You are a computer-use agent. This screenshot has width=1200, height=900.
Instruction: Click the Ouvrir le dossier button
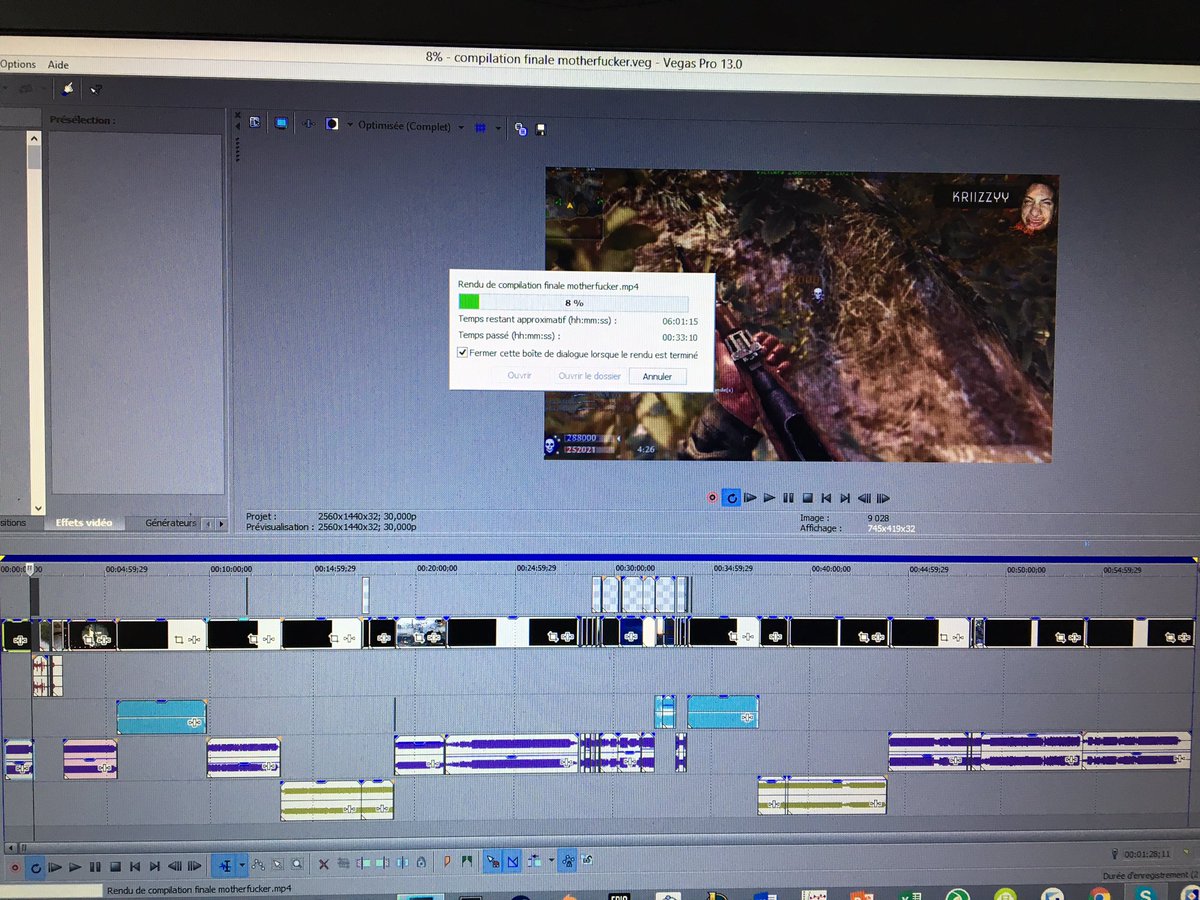point(589,376)
